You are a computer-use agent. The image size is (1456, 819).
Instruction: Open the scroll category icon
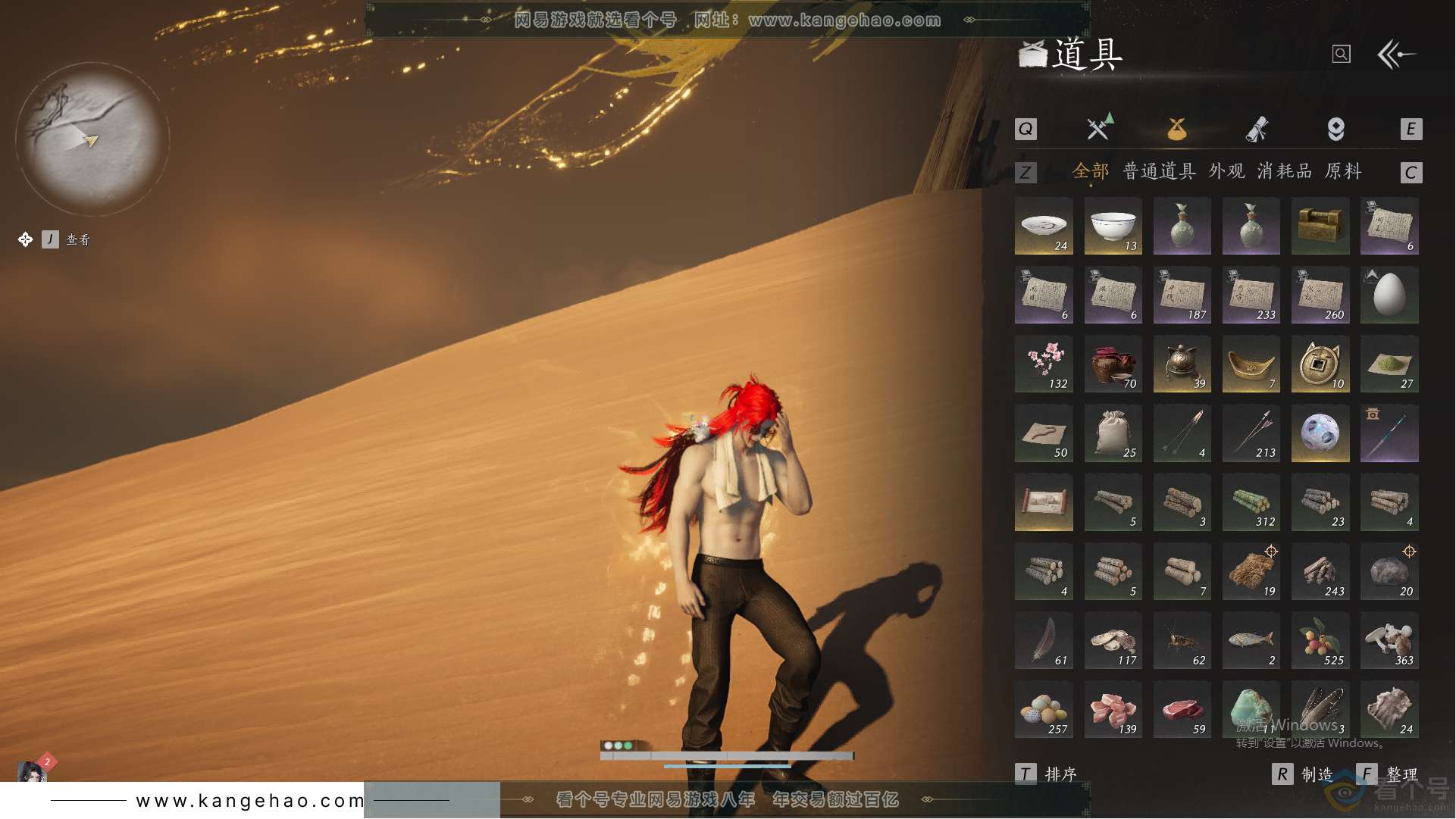[1257, 129]
